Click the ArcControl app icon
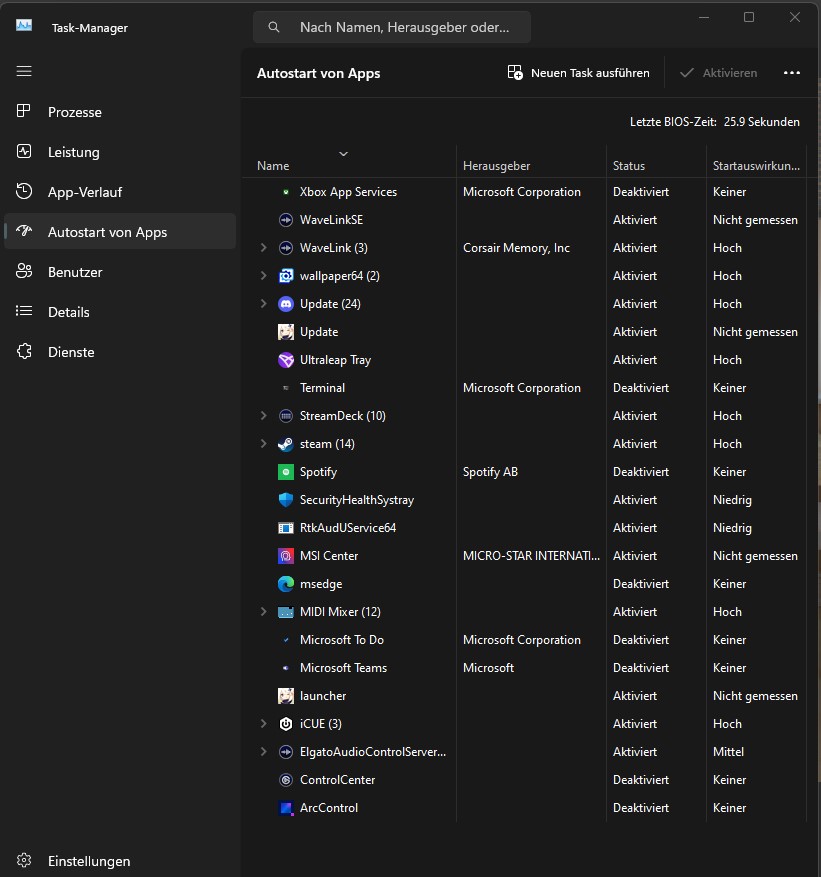 286,808
